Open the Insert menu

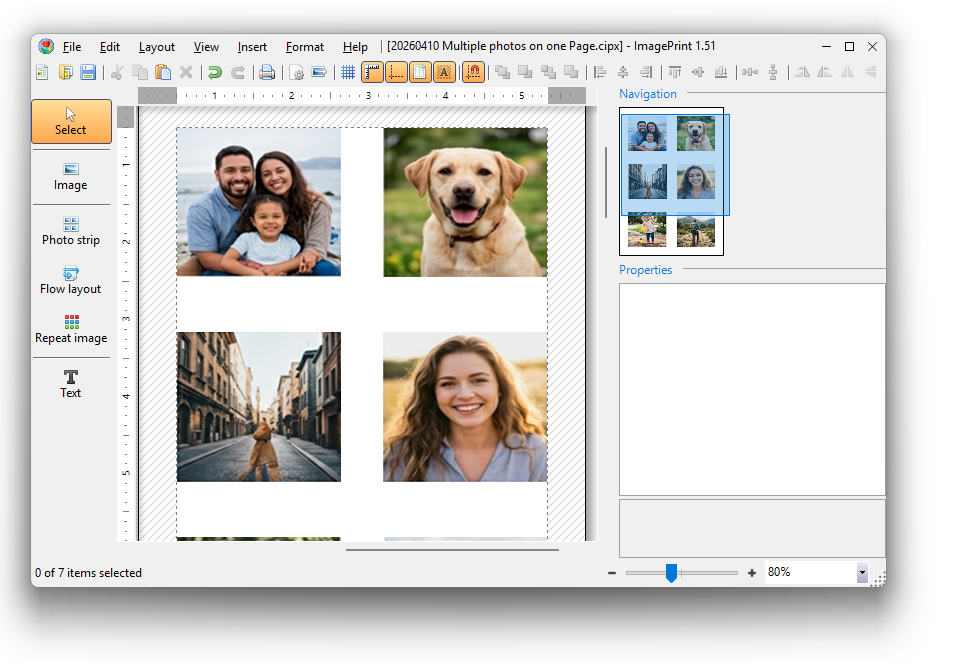(x=251, y=46)
